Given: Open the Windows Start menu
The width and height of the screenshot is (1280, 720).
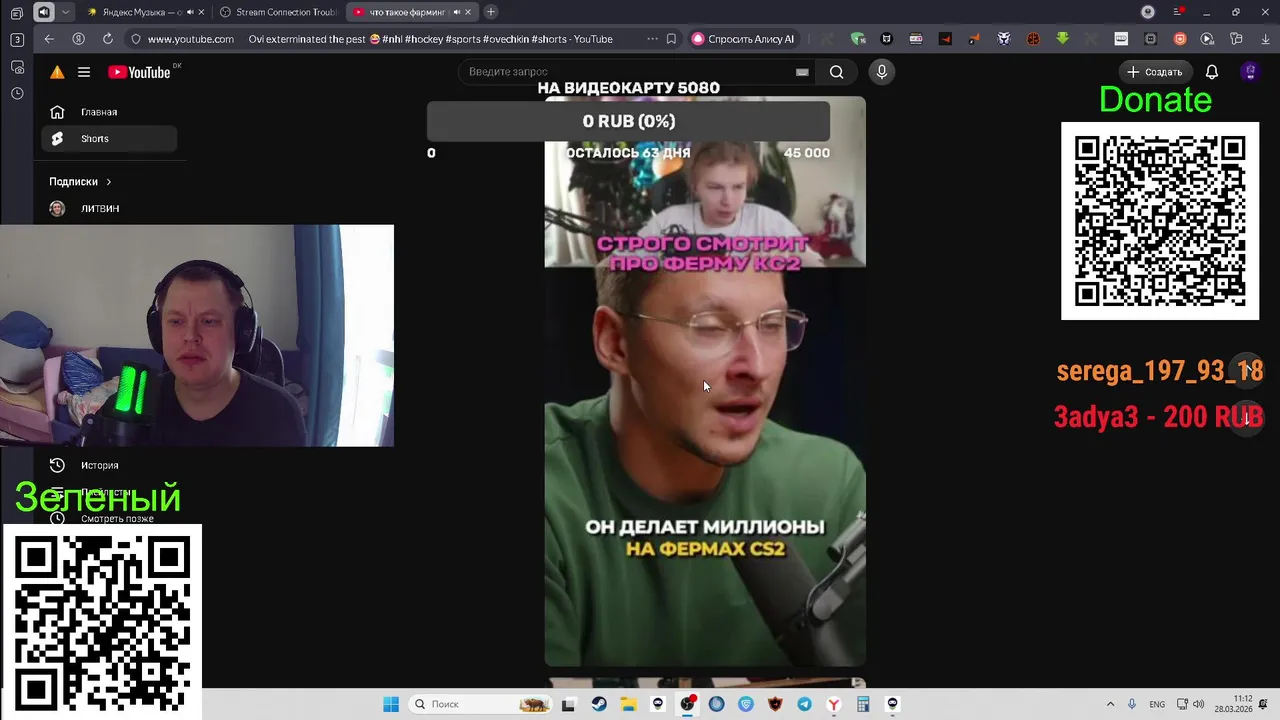Looking at the screenshot, I should [391, 704].
